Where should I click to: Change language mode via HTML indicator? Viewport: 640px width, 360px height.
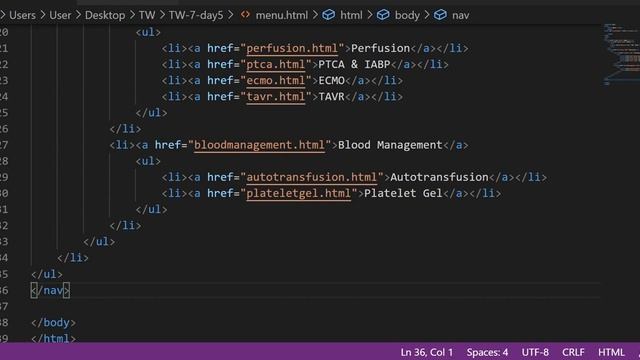point(611,352)
